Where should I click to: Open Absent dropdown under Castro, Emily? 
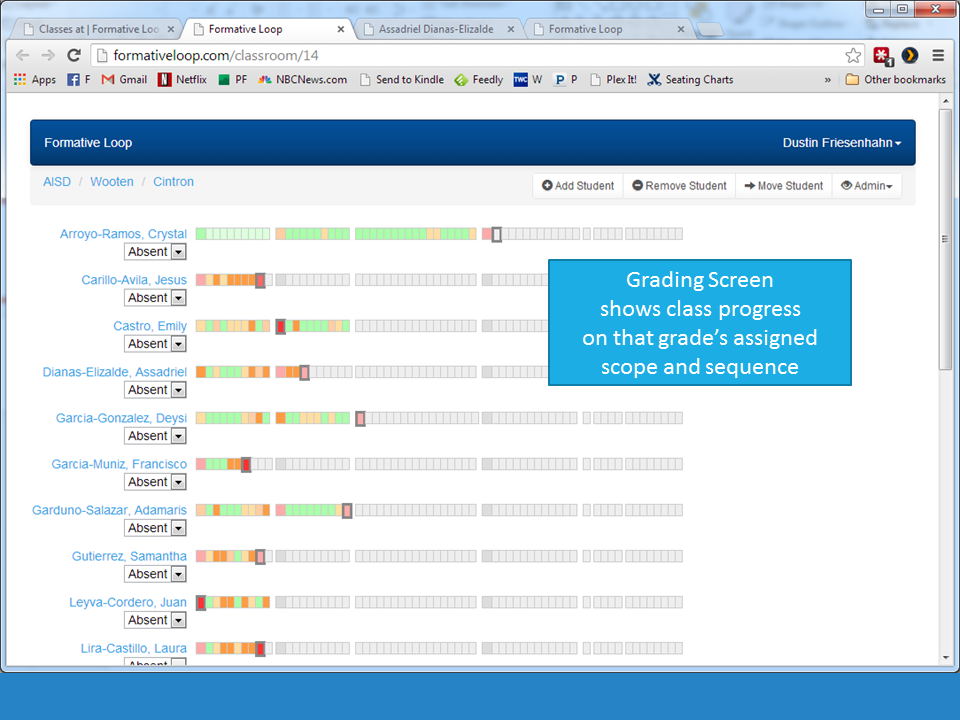178,344
